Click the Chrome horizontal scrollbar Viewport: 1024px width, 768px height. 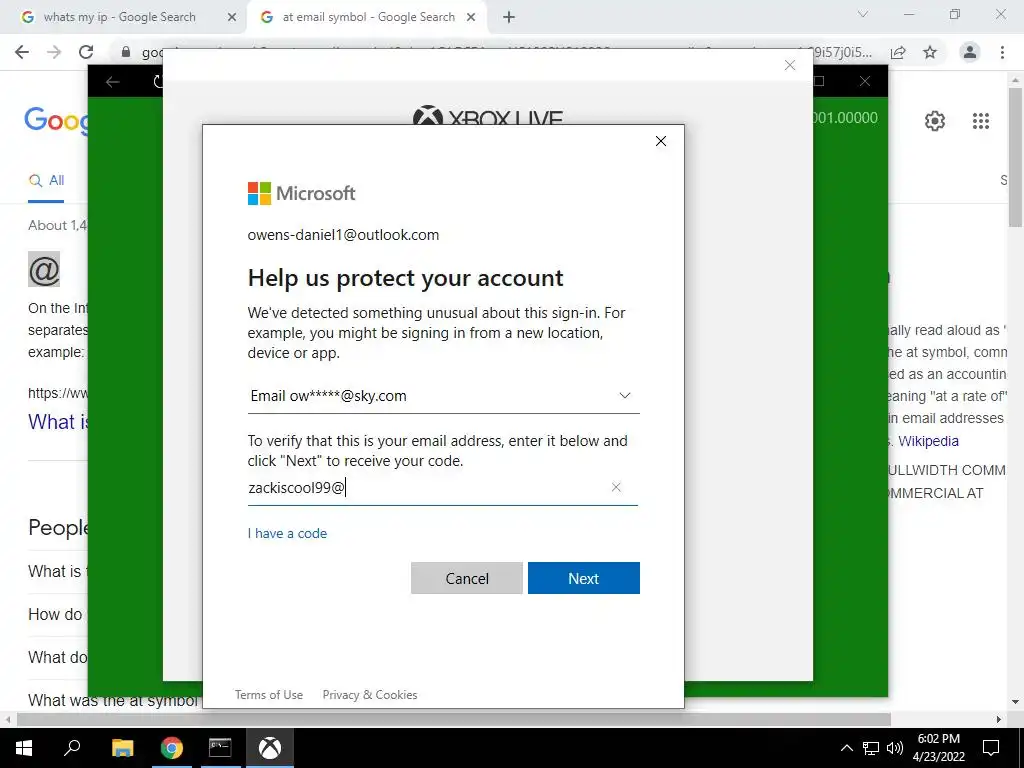tap(454, 719)
